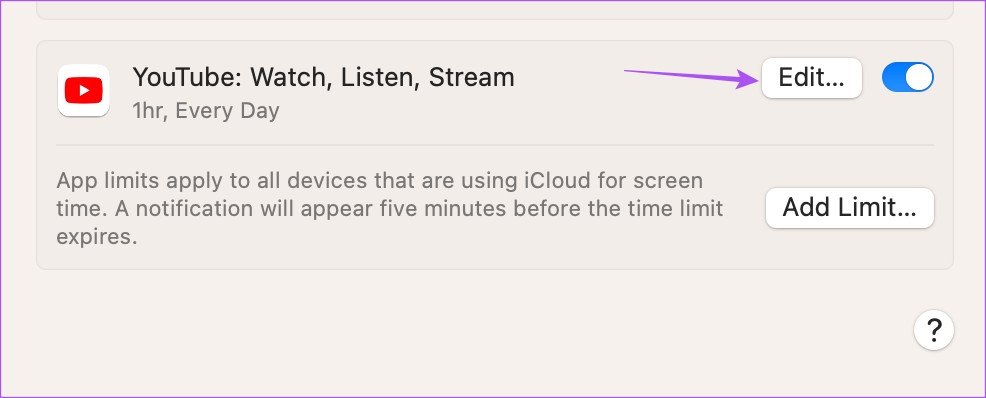Select the YouTube: Watch, Listen, Stream title
The height and width of the screenshot is (398, 986).
(323, 77)
